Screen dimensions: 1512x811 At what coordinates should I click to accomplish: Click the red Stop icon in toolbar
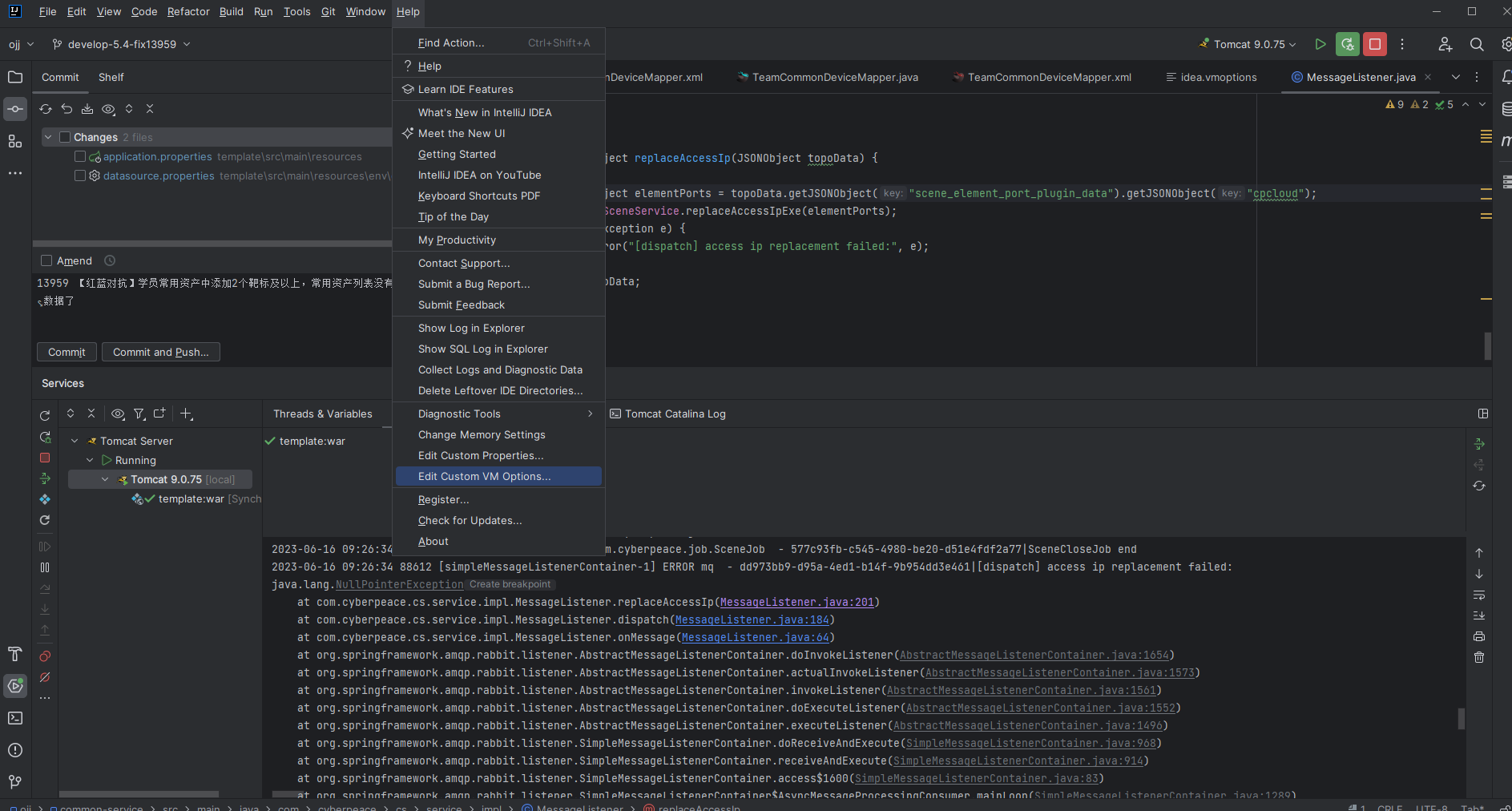click(x=1375, y=44)
